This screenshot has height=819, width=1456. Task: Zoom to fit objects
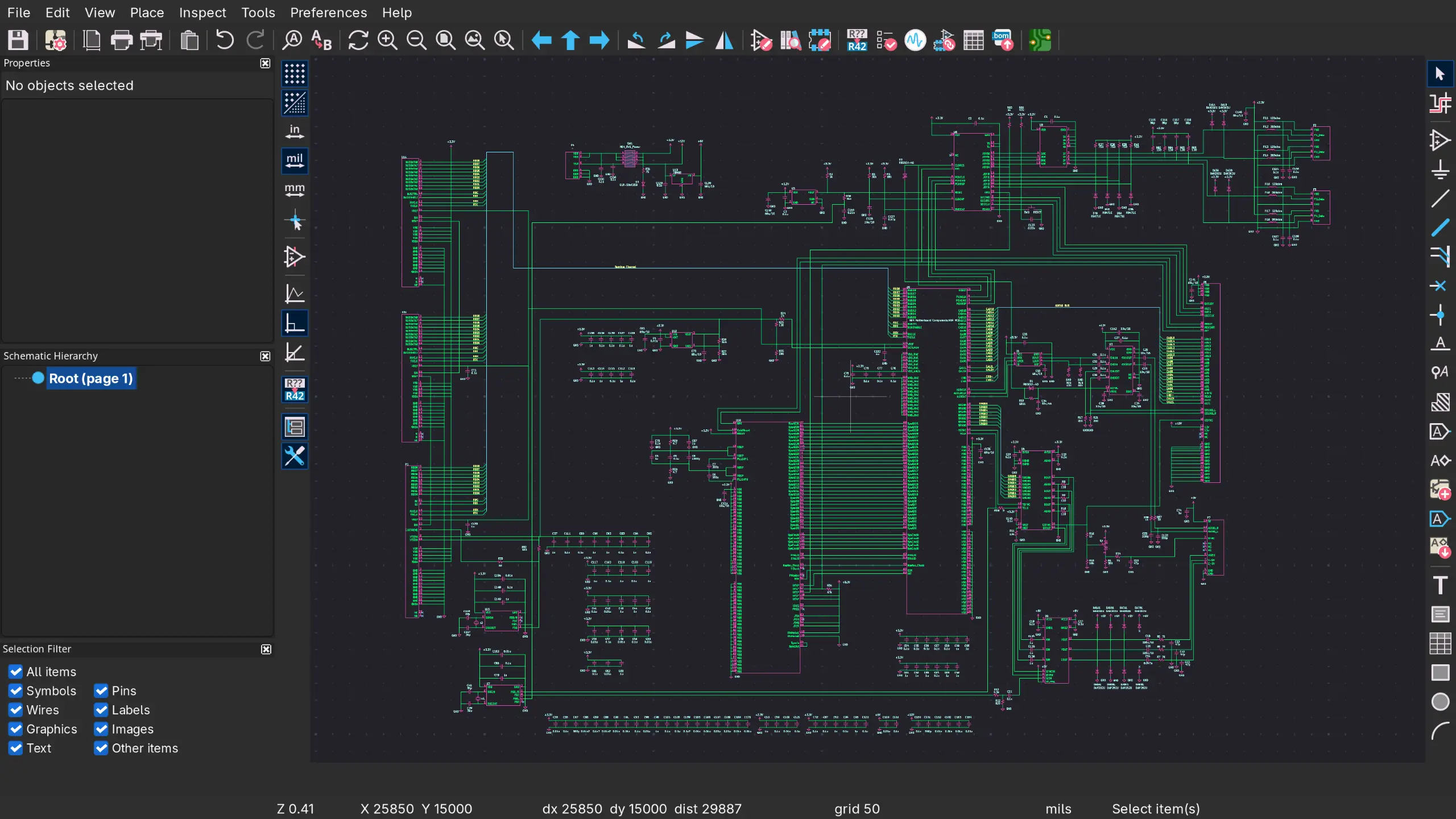(474, 40)
